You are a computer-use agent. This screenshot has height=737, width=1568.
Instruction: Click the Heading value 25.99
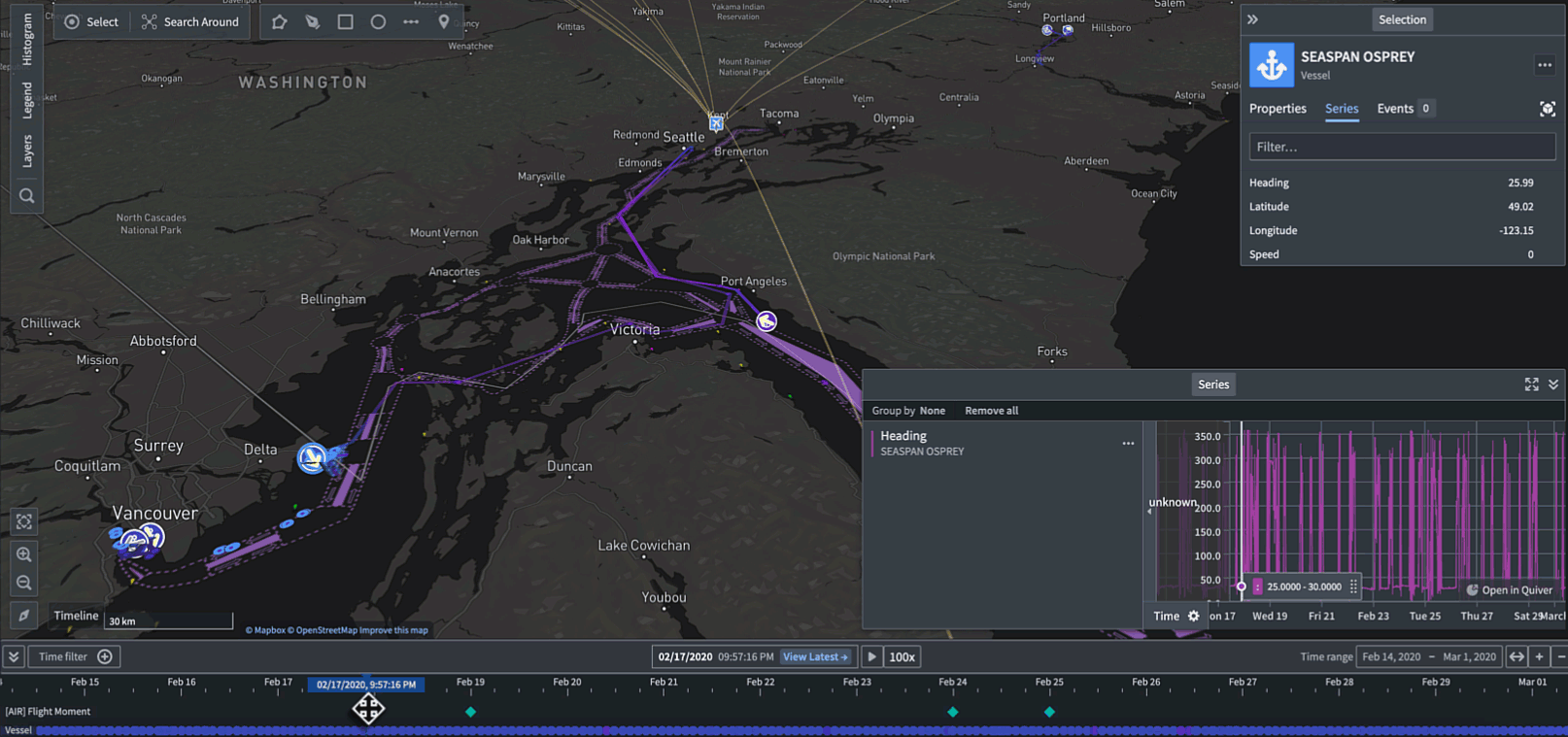pyautogui.click(x=1520, y=183)
